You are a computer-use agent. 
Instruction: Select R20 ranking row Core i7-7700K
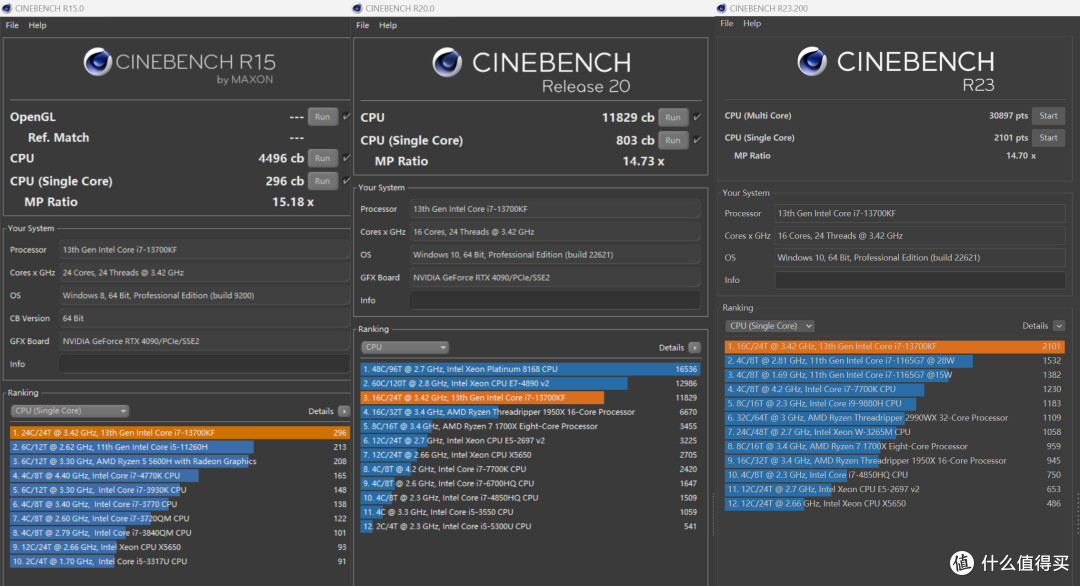point(530,469)
